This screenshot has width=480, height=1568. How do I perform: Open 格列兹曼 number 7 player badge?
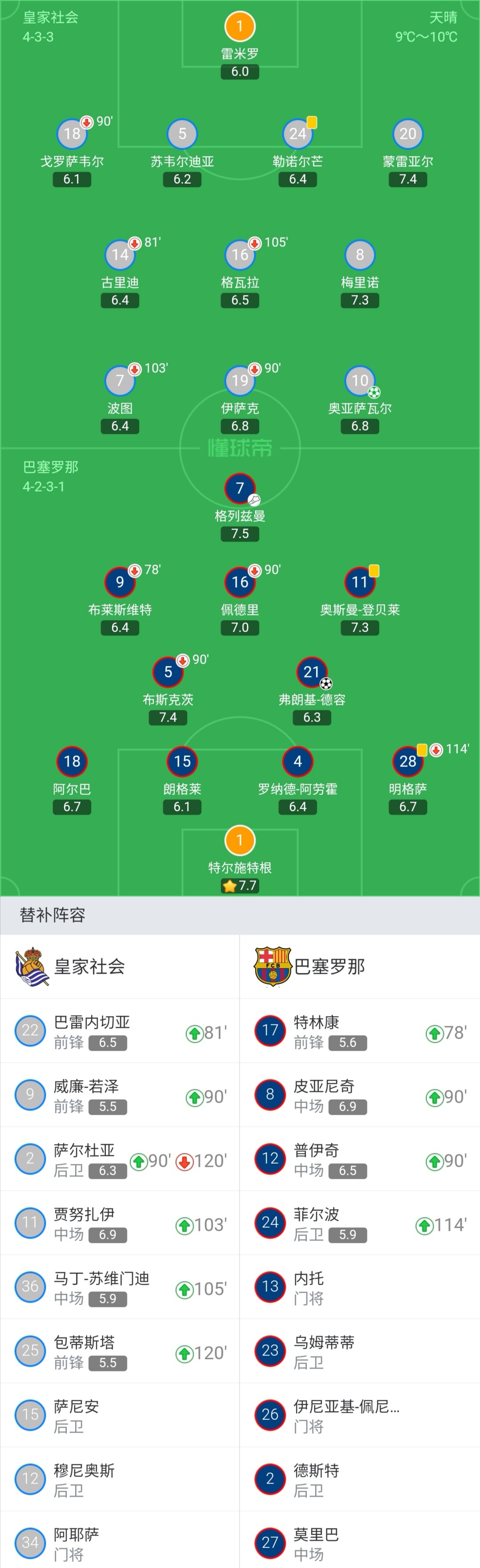pos(240,488)
